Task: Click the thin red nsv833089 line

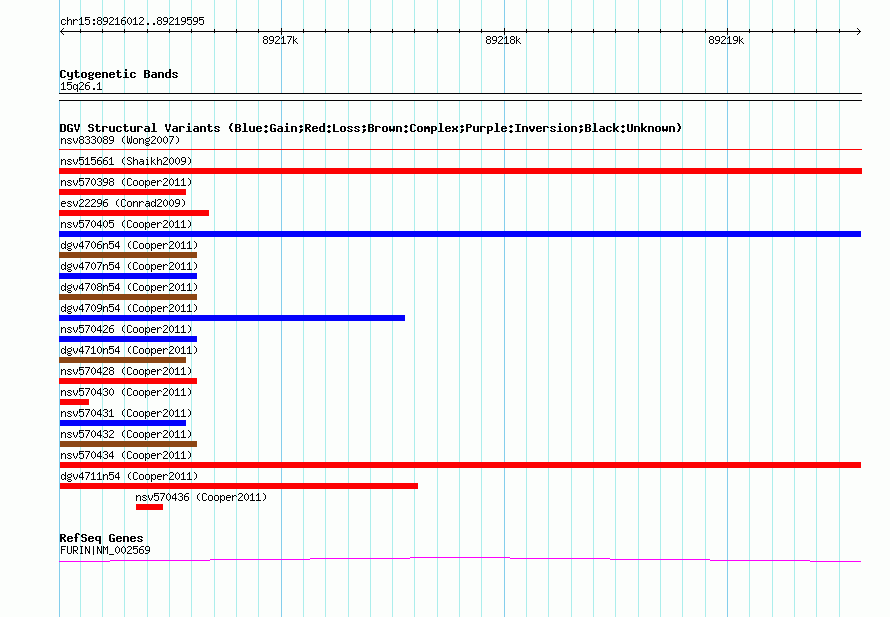Action: [460, 150]
